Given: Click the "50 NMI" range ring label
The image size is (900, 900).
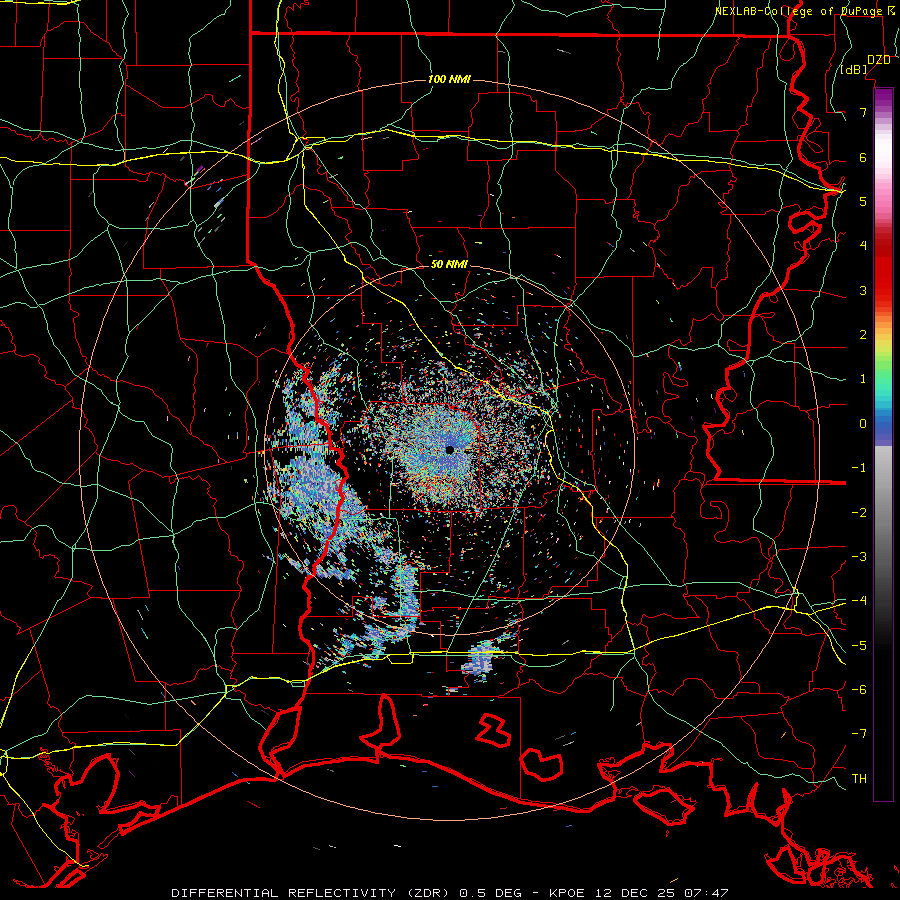Looking at the screenshot, I should pyautogui.click(x=449, y=264).
